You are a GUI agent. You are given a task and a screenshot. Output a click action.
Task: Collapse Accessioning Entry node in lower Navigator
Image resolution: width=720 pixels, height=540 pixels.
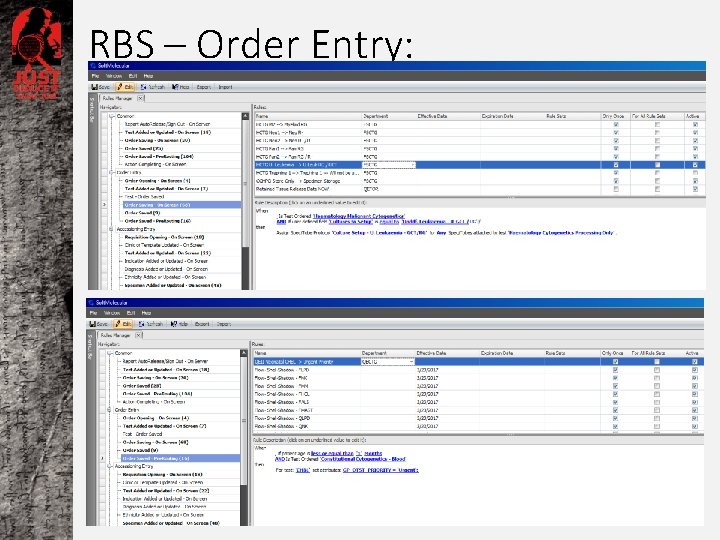[109, 466]
